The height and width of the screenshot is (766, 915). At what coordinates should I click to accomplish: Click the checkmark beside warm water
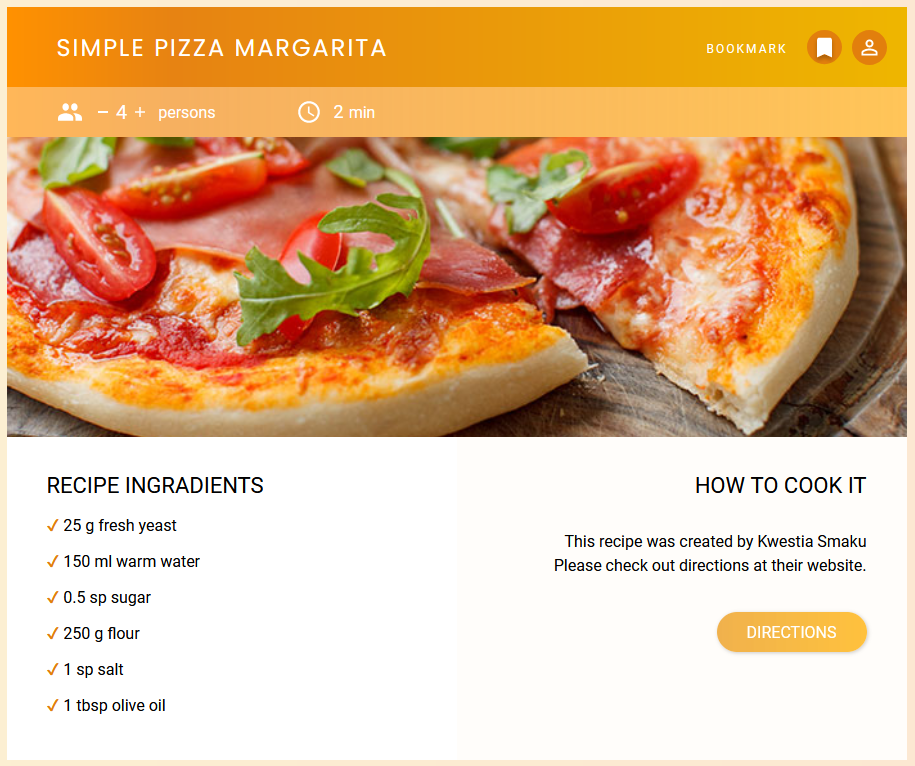(52, 561)
